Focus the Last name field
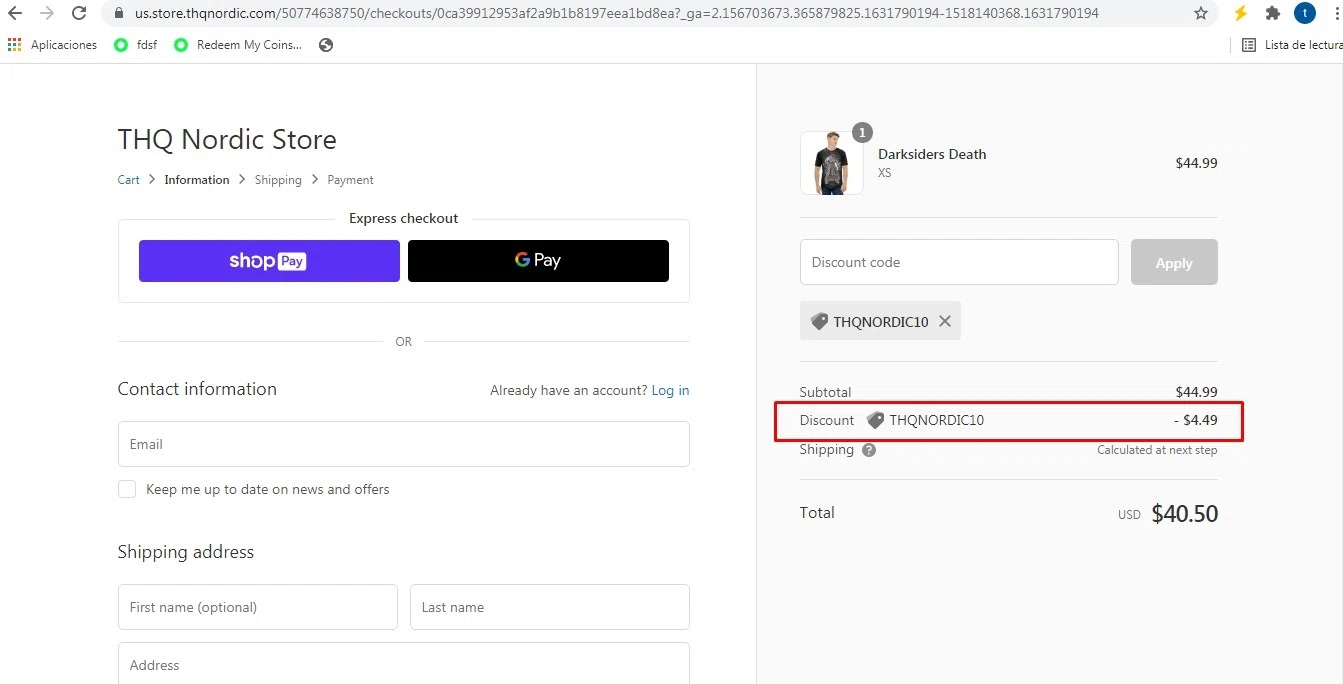 pyautogui.click(x=550, y=607)
